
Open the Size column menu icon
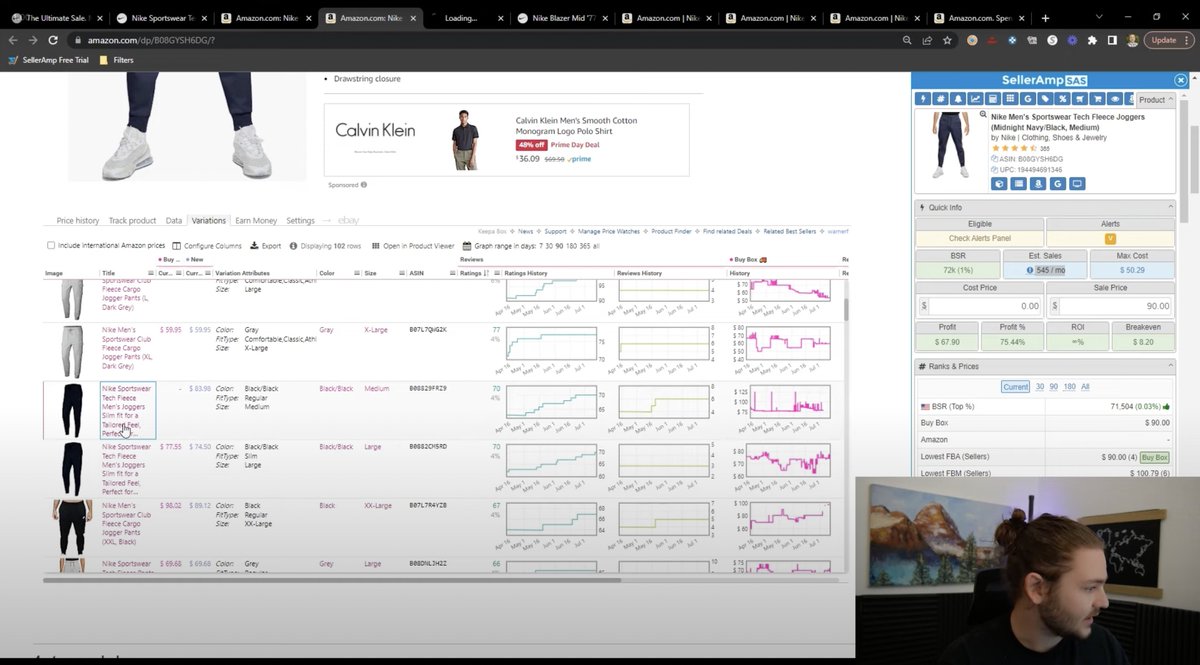tap(402, 273)
